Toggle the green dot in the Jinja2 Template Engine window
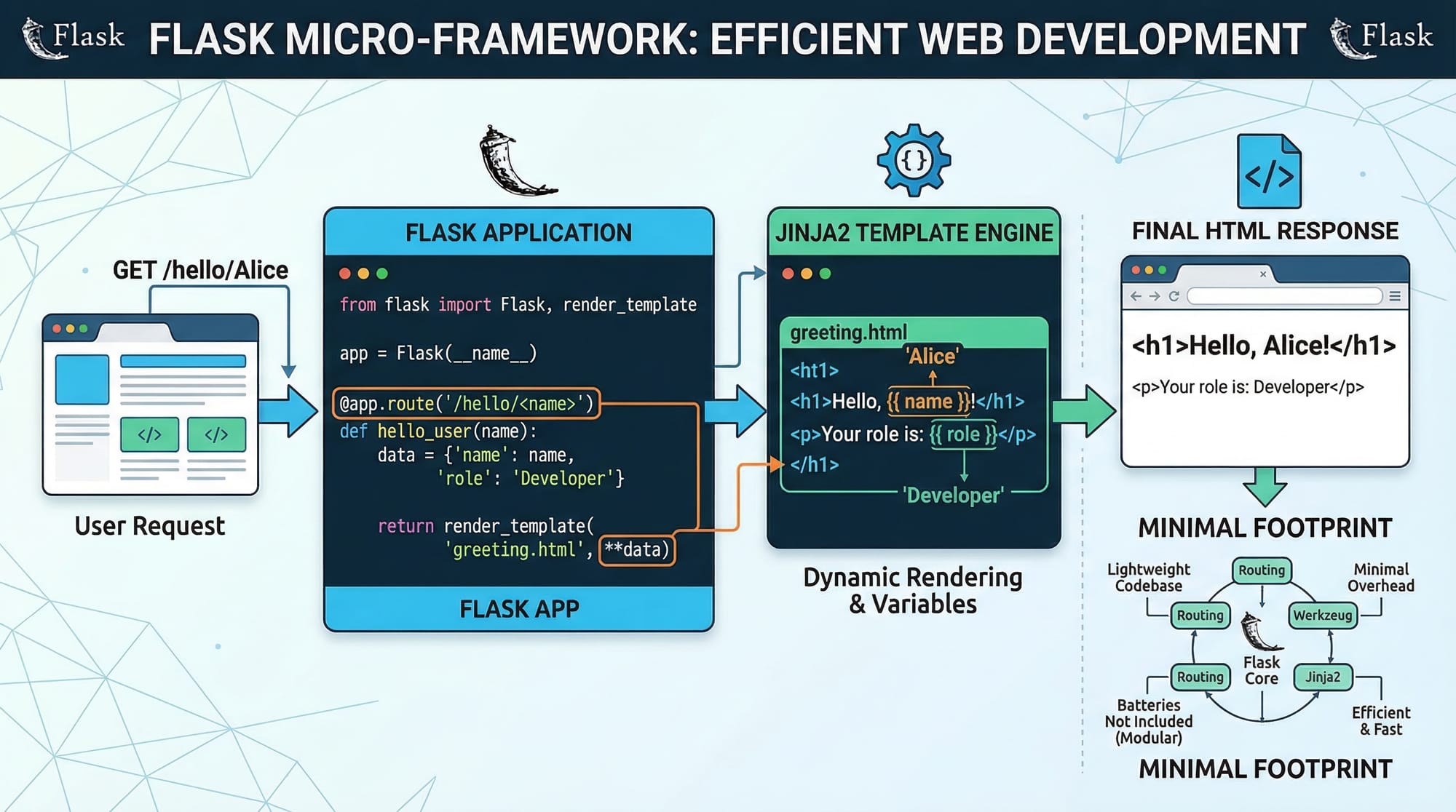 pyautogui.click(x=823, y=274)
